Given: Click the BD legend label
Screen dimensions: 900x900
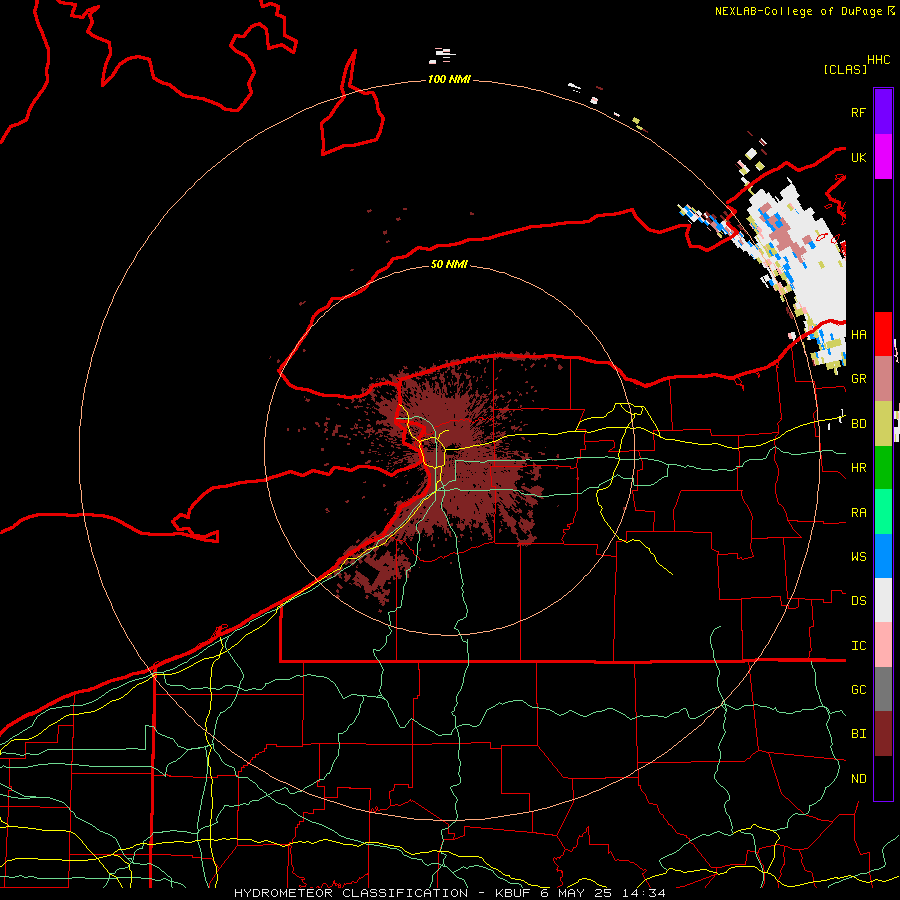Looking at the screenshot, I should (x=858, y=424).
